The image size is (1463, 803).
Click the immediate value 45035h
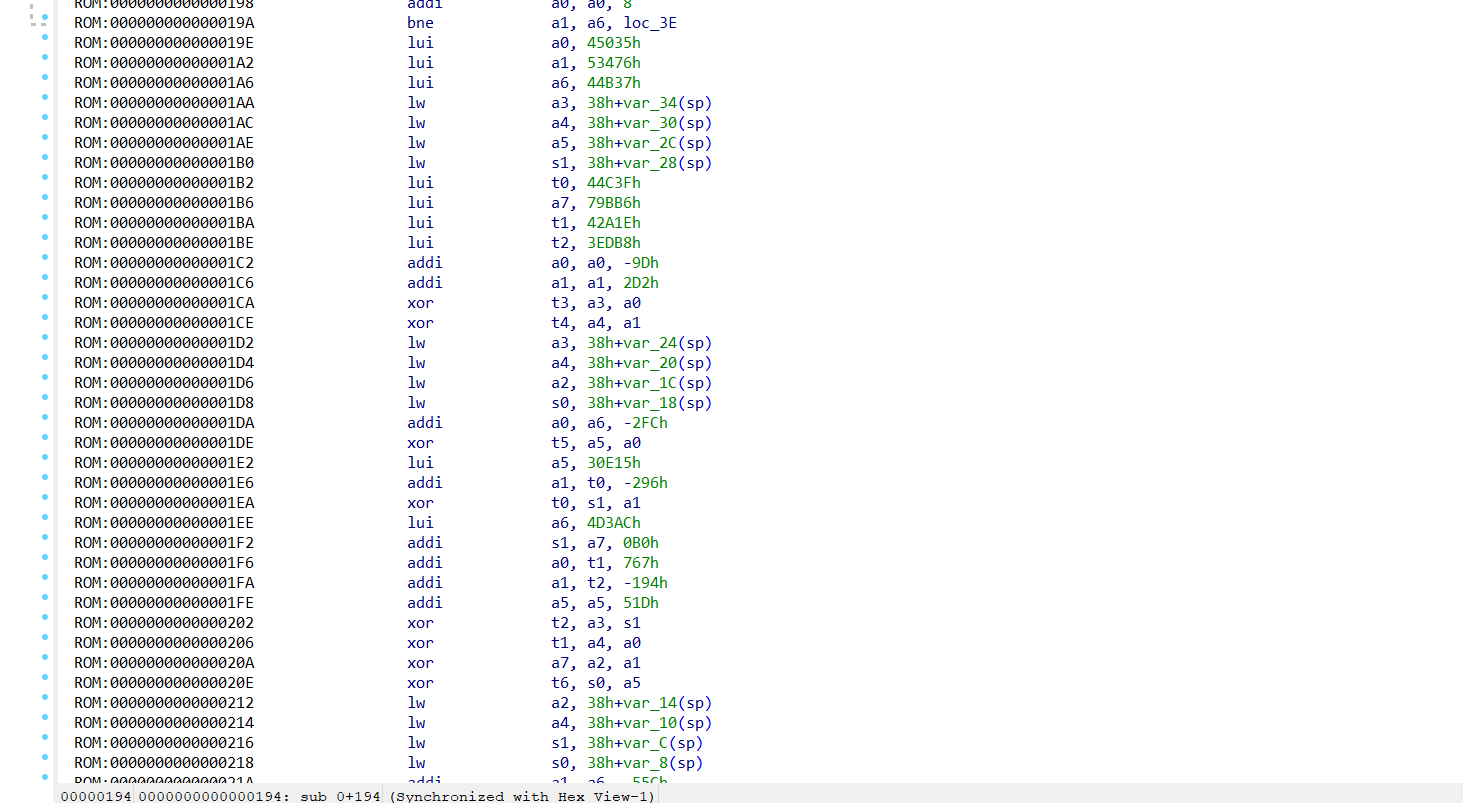point(614,43)
